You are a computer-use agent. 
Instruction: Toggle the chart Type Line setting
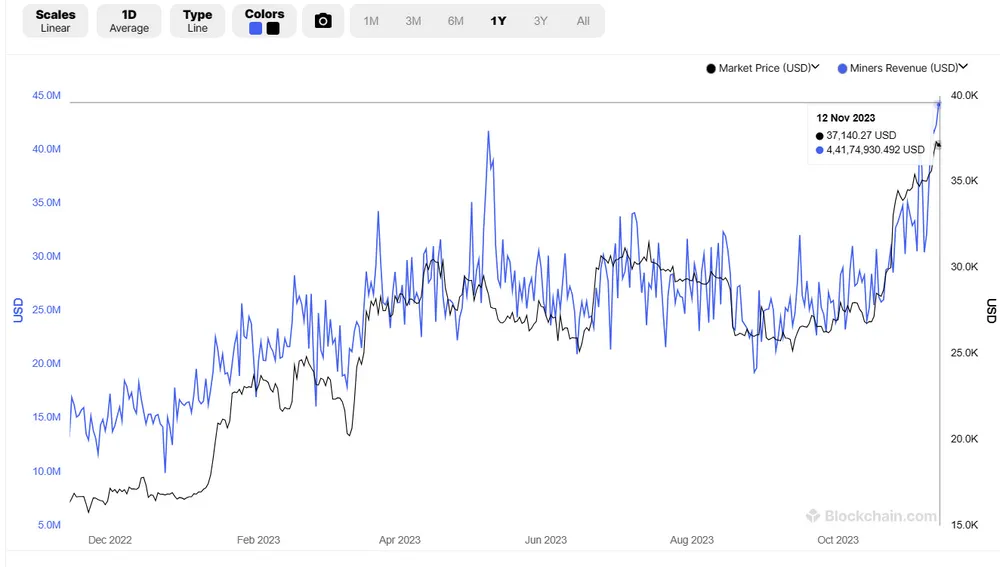(x=198, y=21)
